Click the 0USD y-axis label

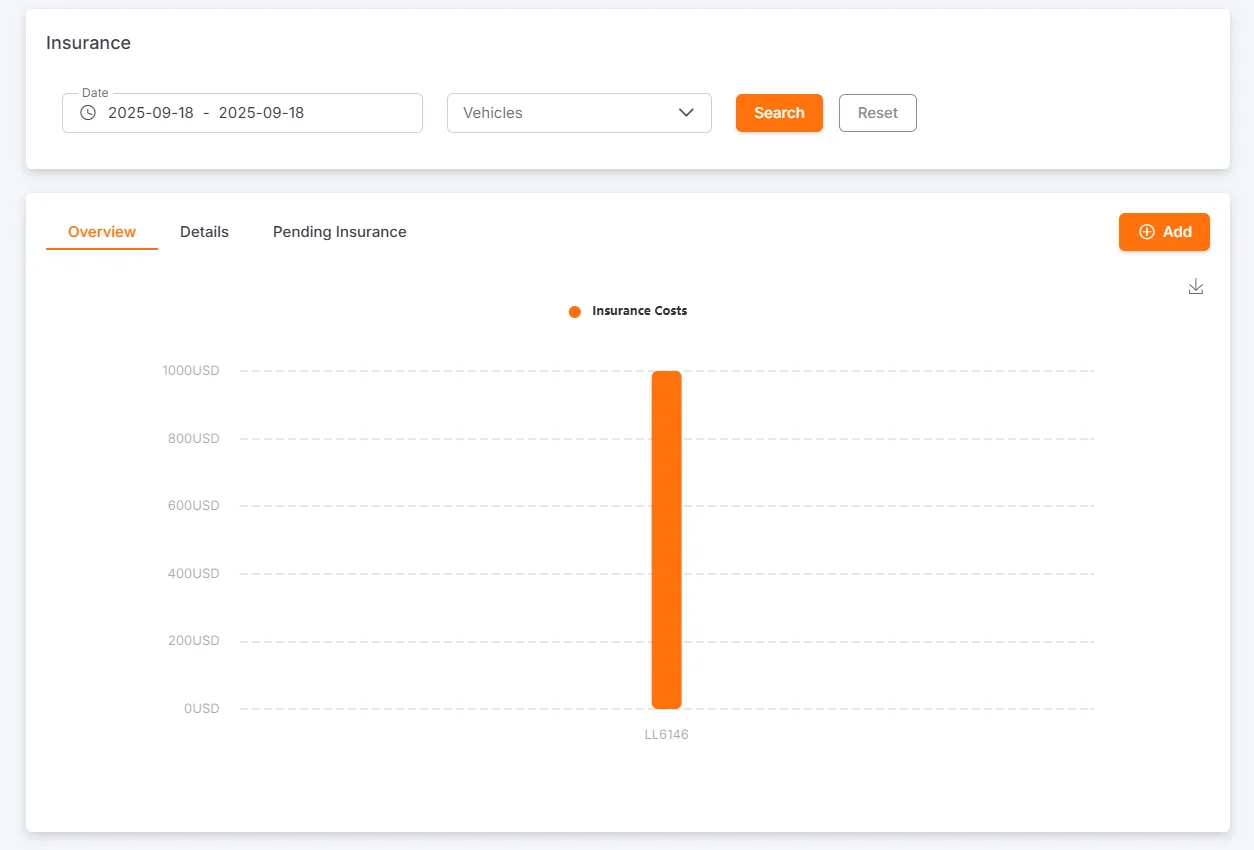[x=201, y=709]
